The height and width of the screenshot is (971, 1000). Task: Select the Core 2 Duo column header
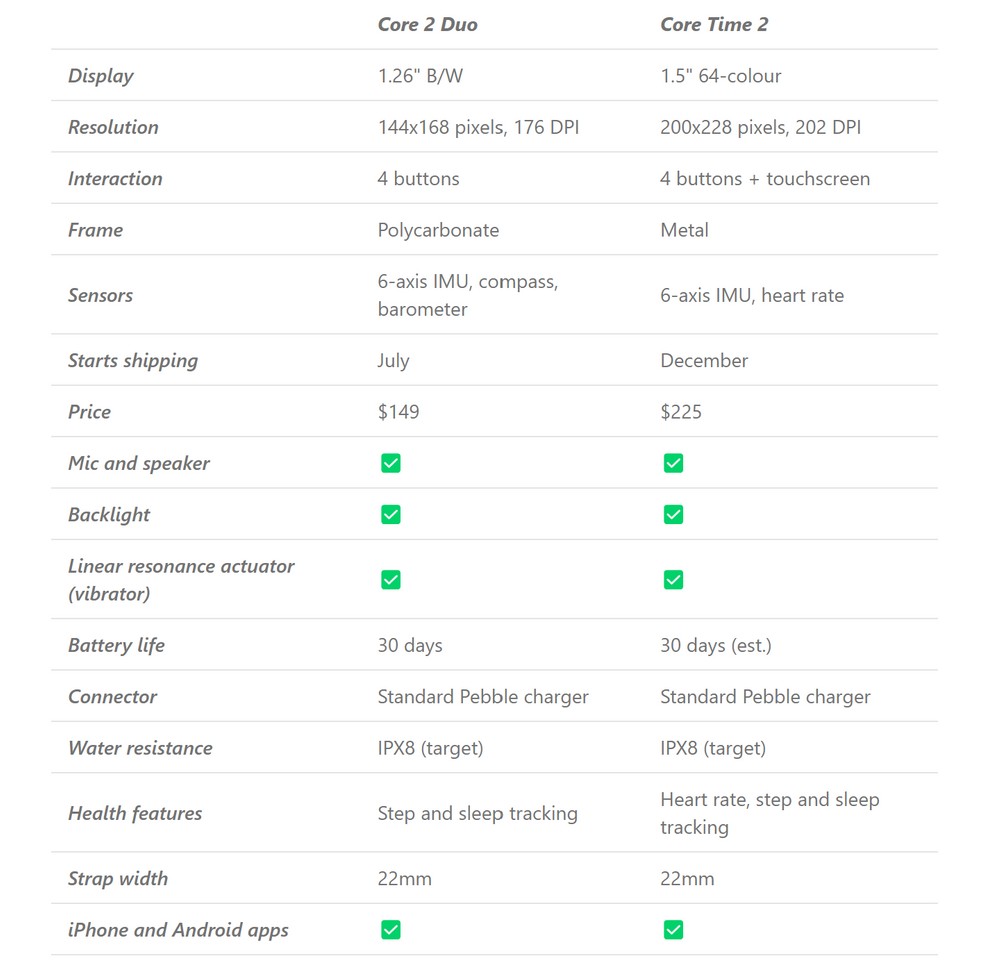[x=427, y=24]
